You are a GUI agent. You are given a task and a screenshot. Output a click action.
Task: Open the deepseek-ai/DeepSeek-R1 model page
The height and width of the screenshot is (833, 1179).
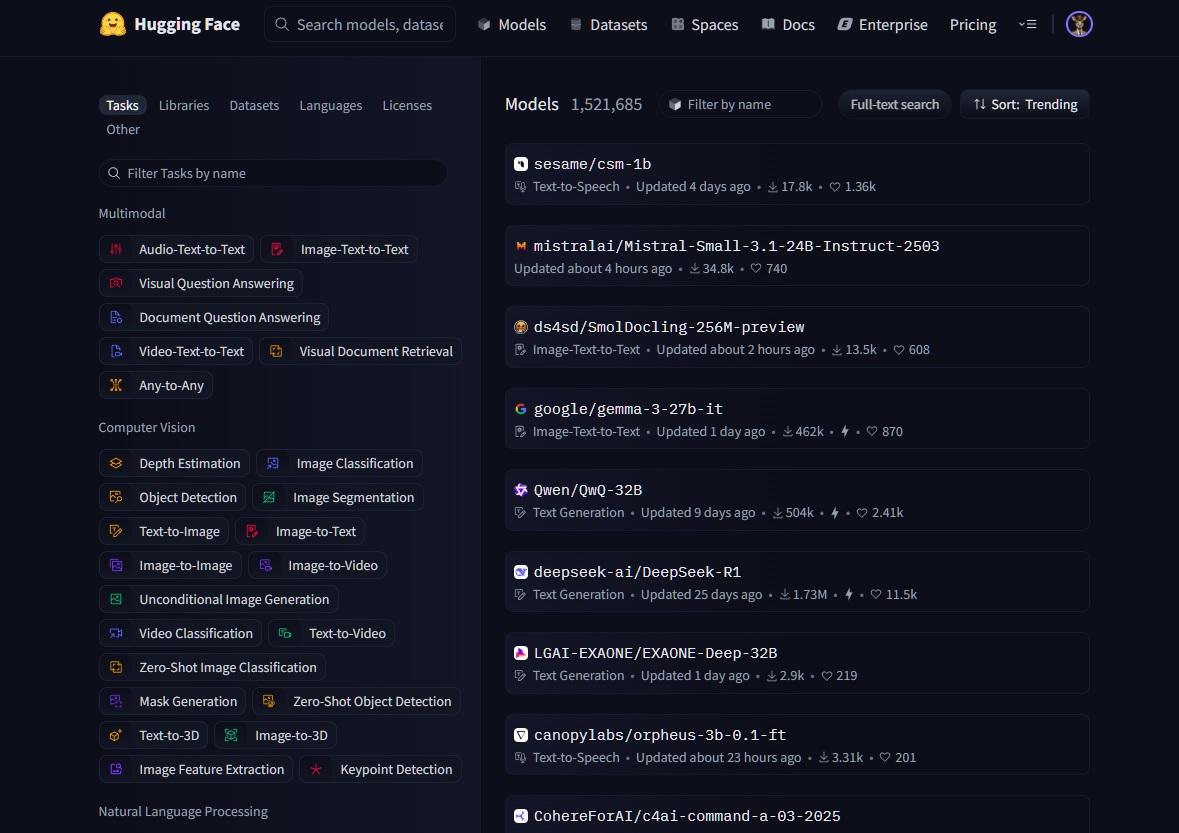coord(637,571)
